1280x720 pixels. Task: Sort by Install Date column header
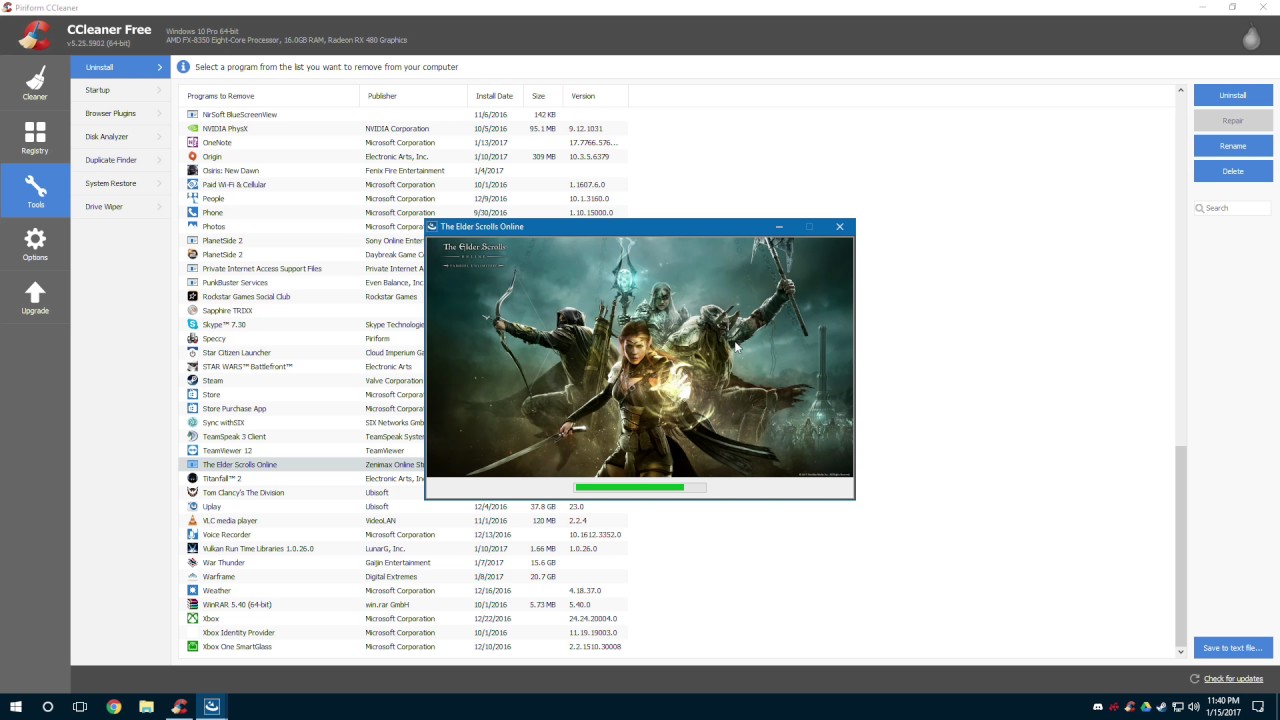[x=496, y=96]
